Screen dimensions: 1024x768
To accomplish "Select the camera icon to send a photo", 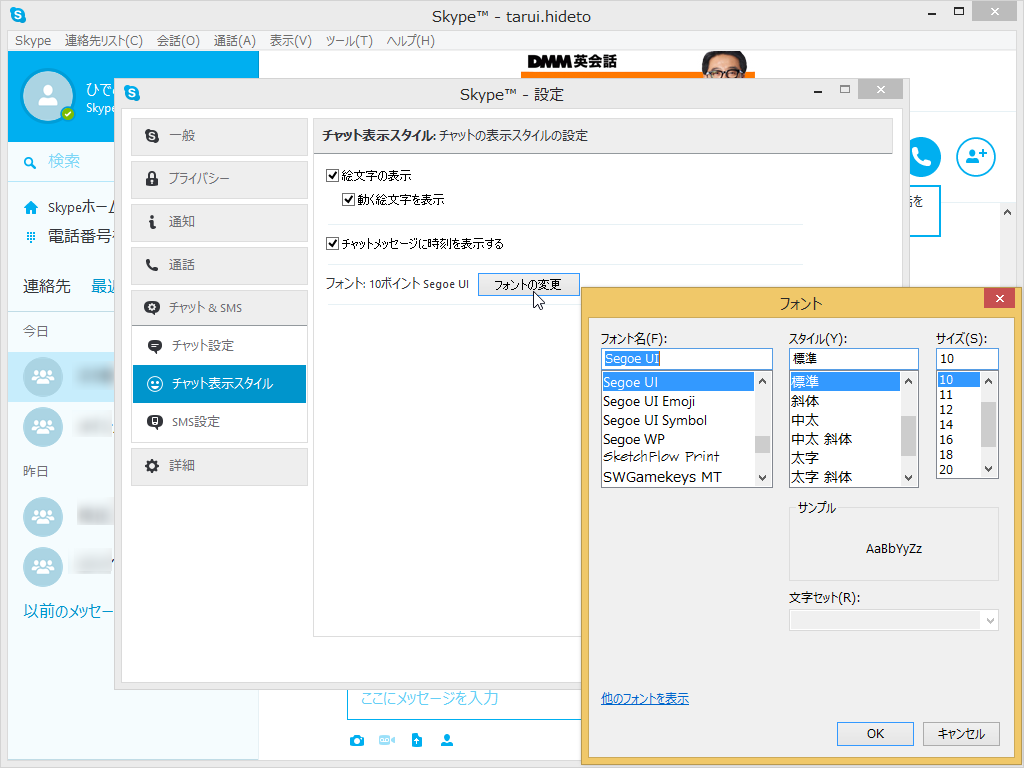I will [x=357, y=740].
